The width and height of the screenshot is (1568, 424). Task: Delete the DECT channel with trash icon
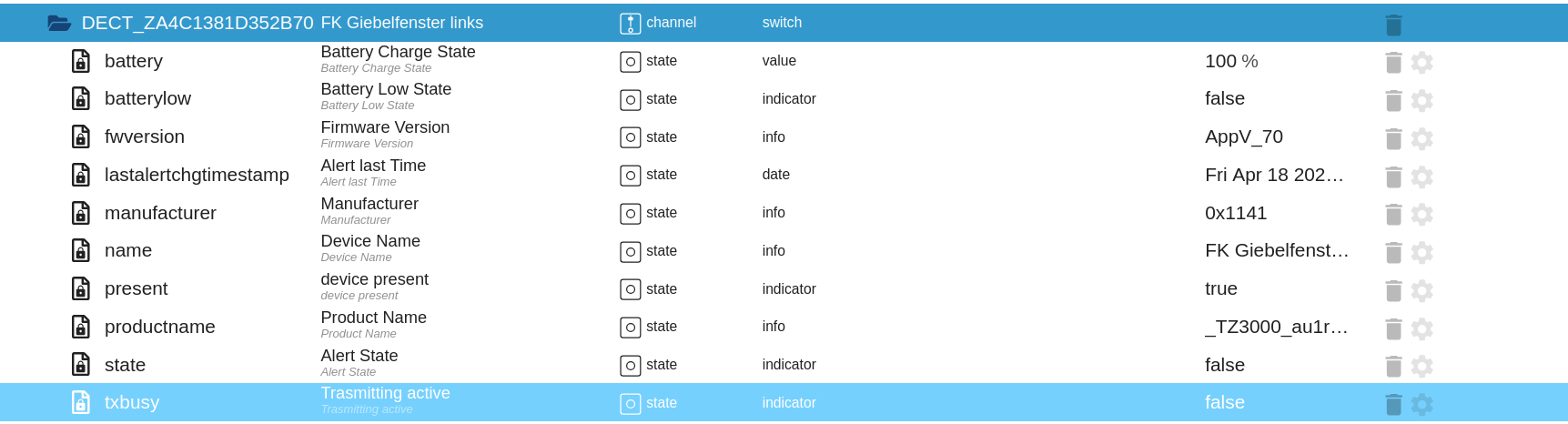point(1393,25)
